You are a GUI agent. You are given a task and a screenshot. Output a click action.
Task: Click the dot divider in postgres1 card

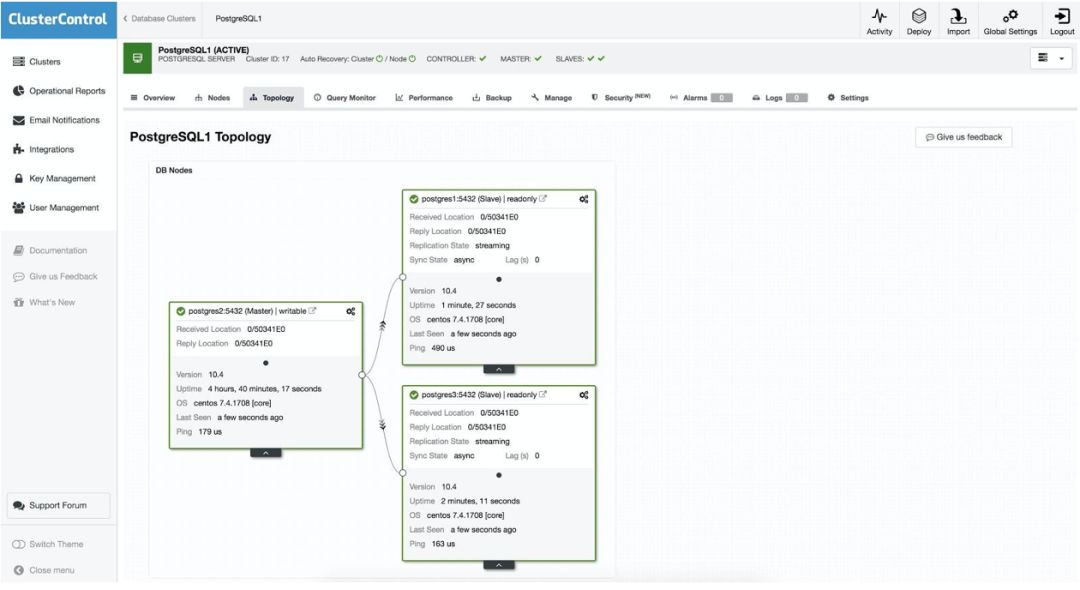[x=499, y=280]
